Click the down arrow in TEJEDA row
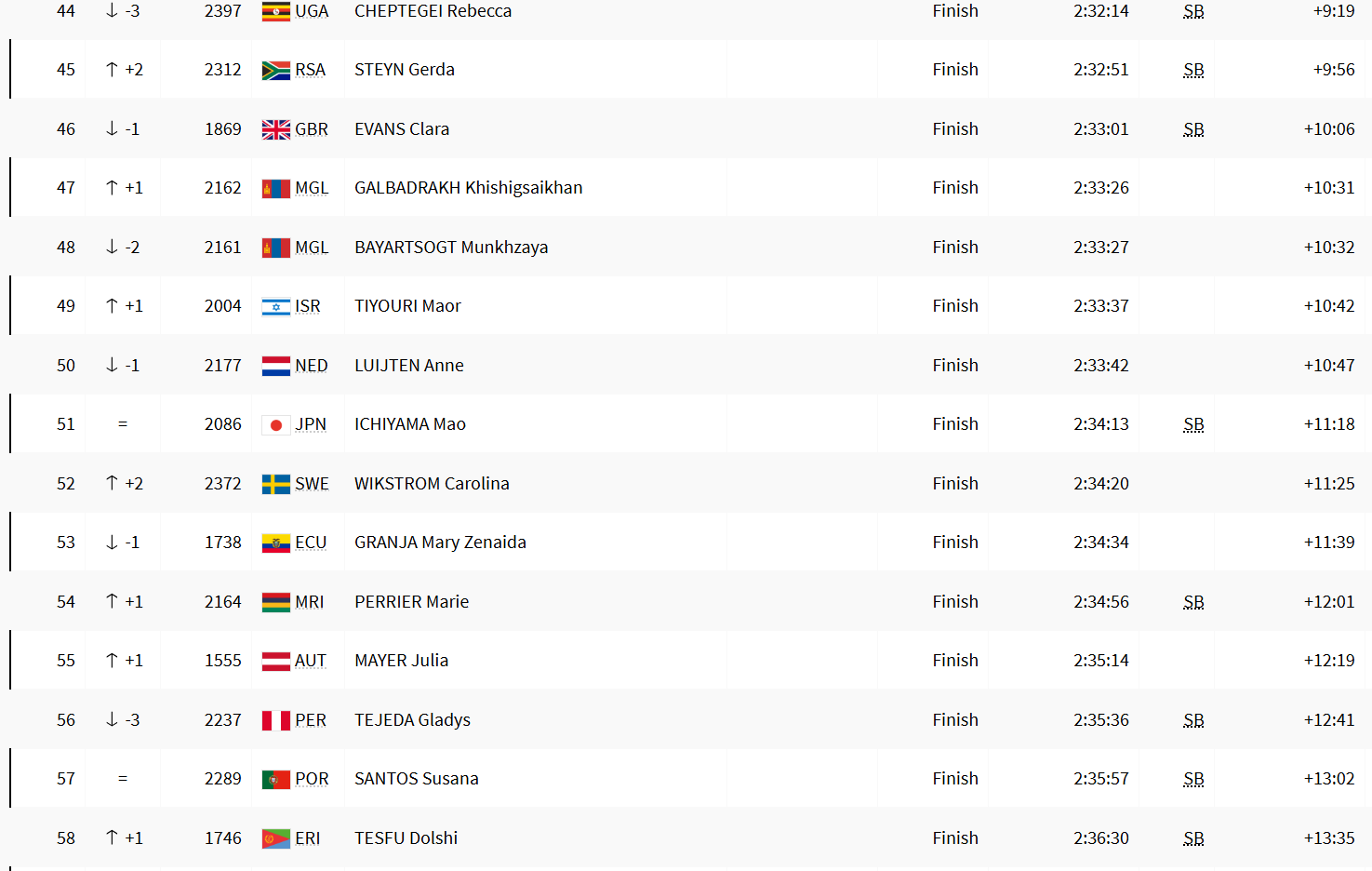Screen dimensions: 1372x871 112,719
